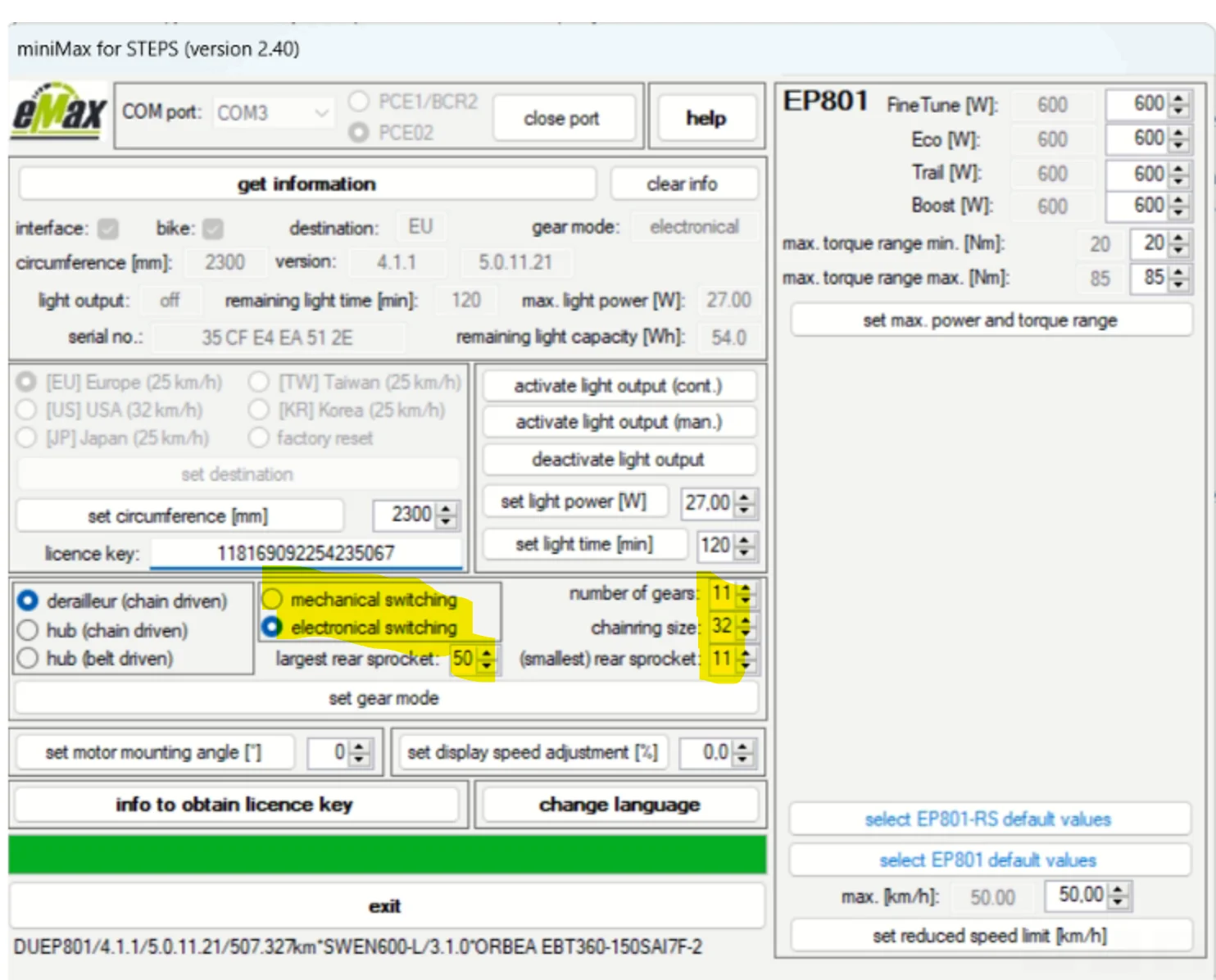
Task: Click info to obtain licence key
Action: 234,805
